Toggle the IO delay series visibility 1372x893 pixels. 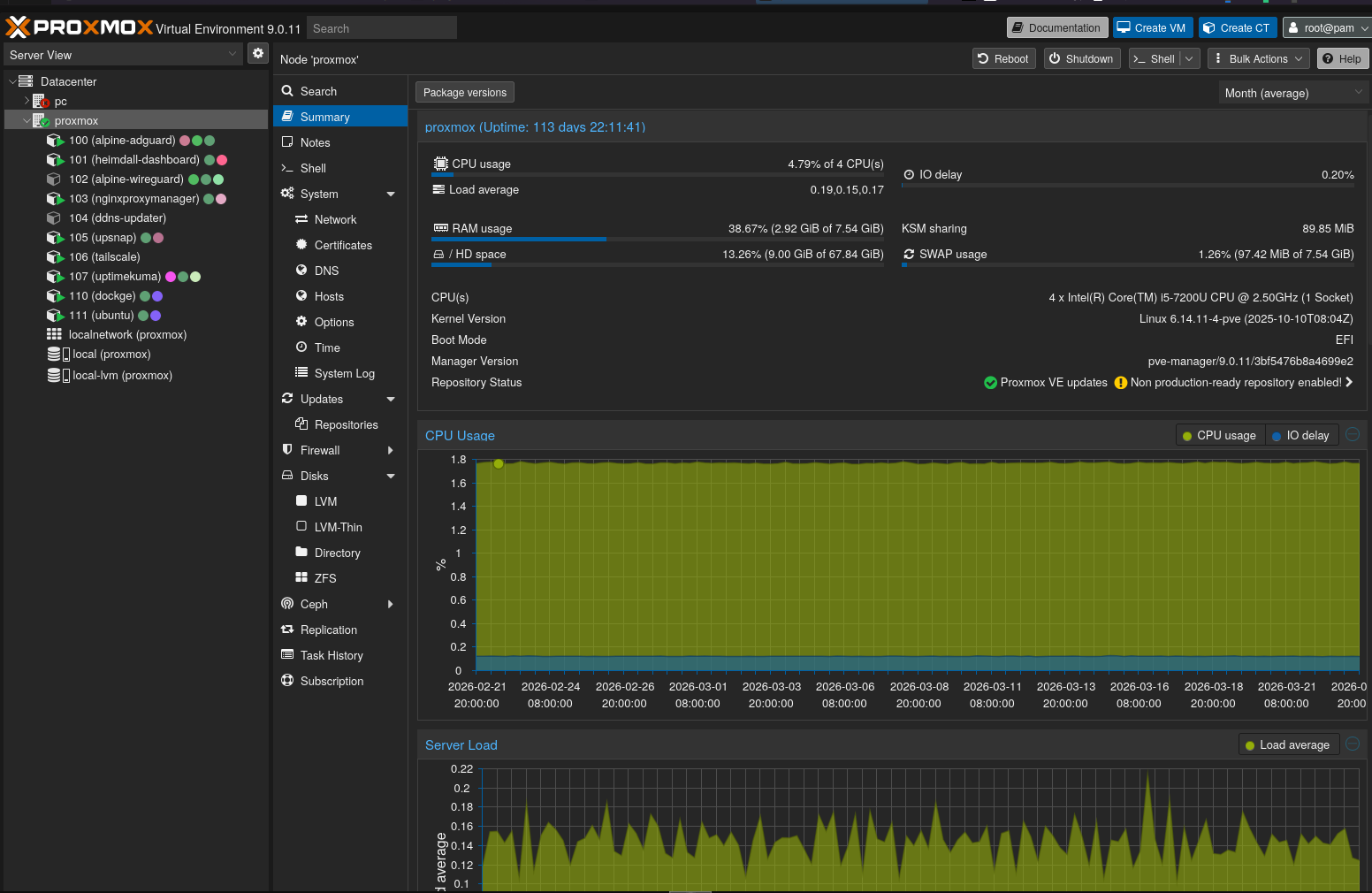pyautogui.click(x=1301, y=435)
